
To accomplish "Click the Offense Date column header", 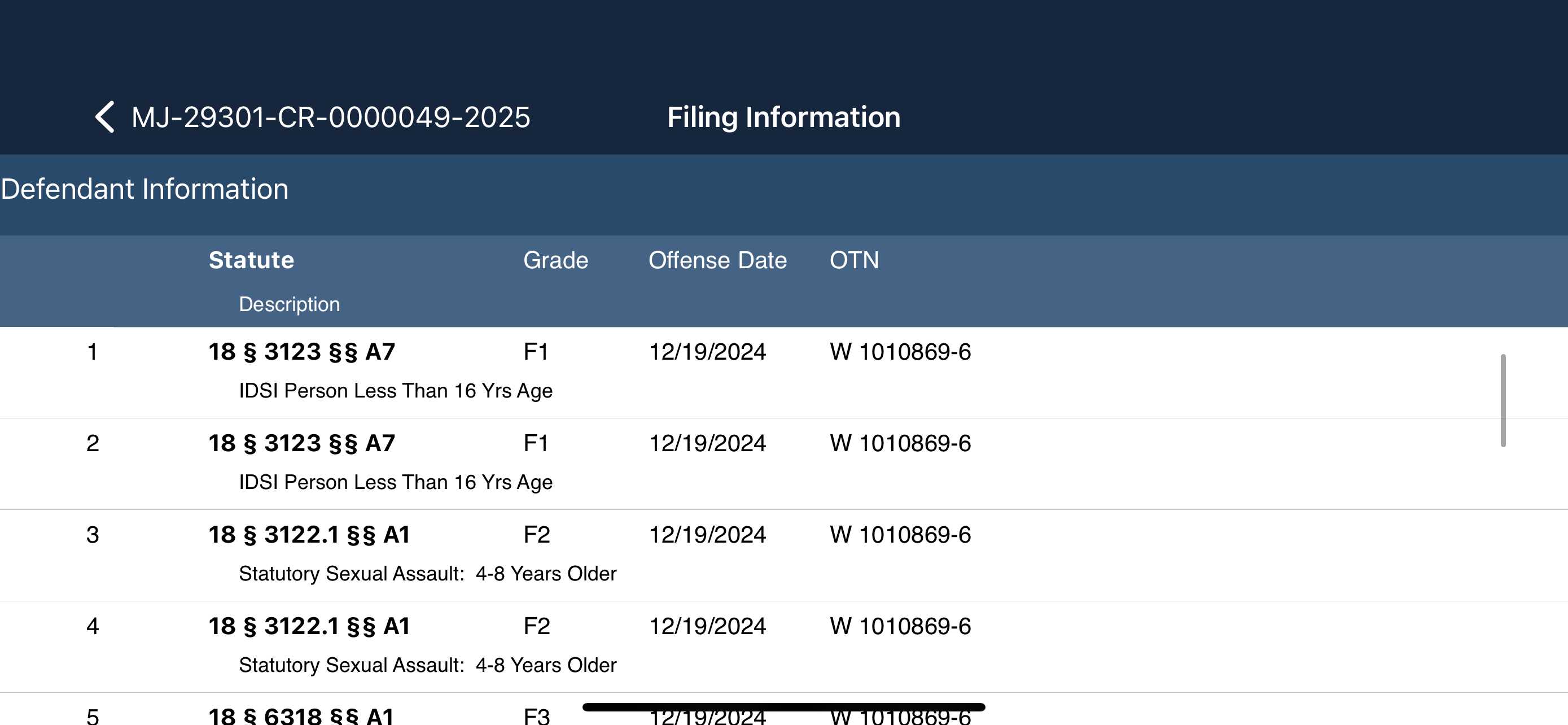I will point(717,260).
